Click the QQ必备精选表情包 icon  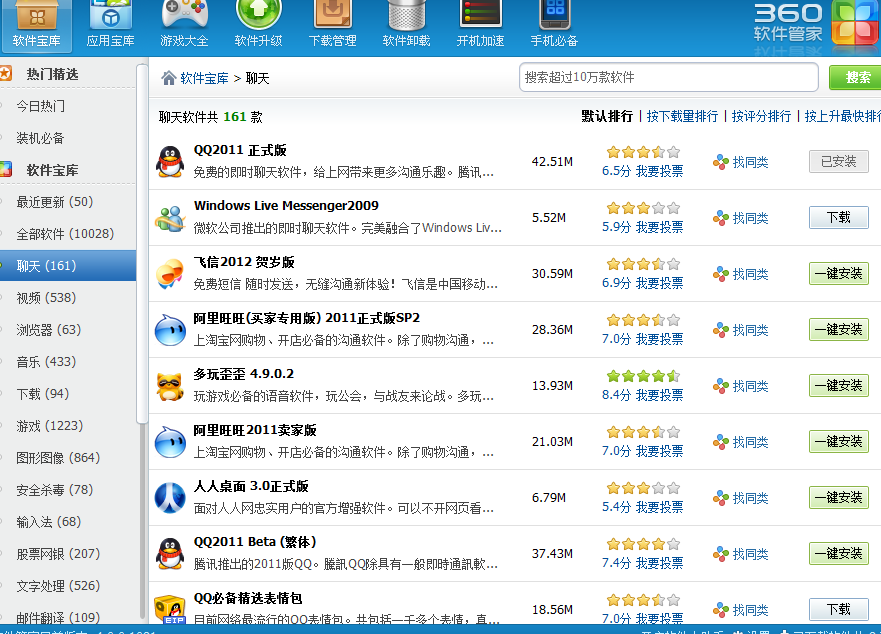click(x=170, y=609)
